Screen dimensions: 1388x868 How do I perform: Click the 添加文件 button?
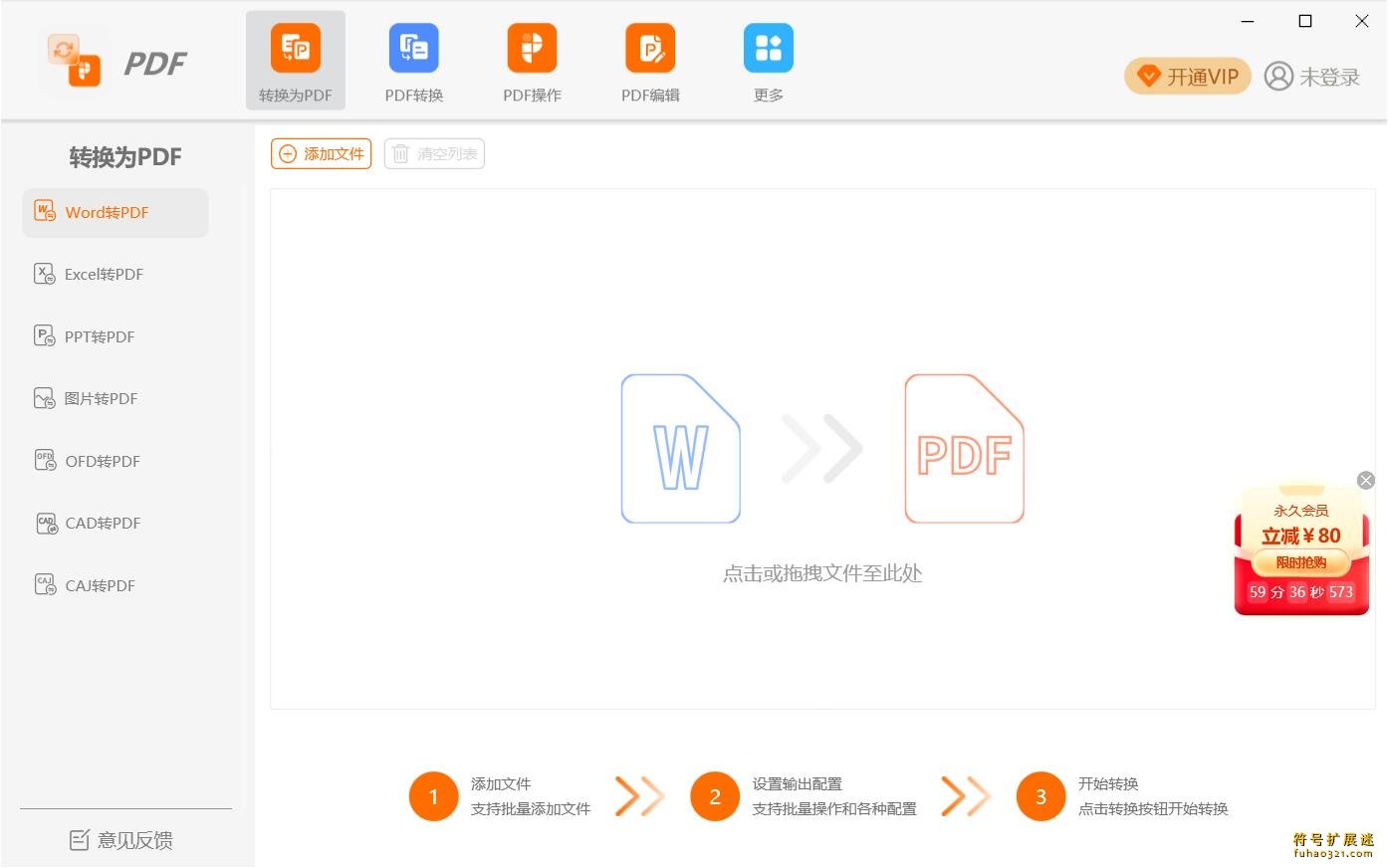321,154
